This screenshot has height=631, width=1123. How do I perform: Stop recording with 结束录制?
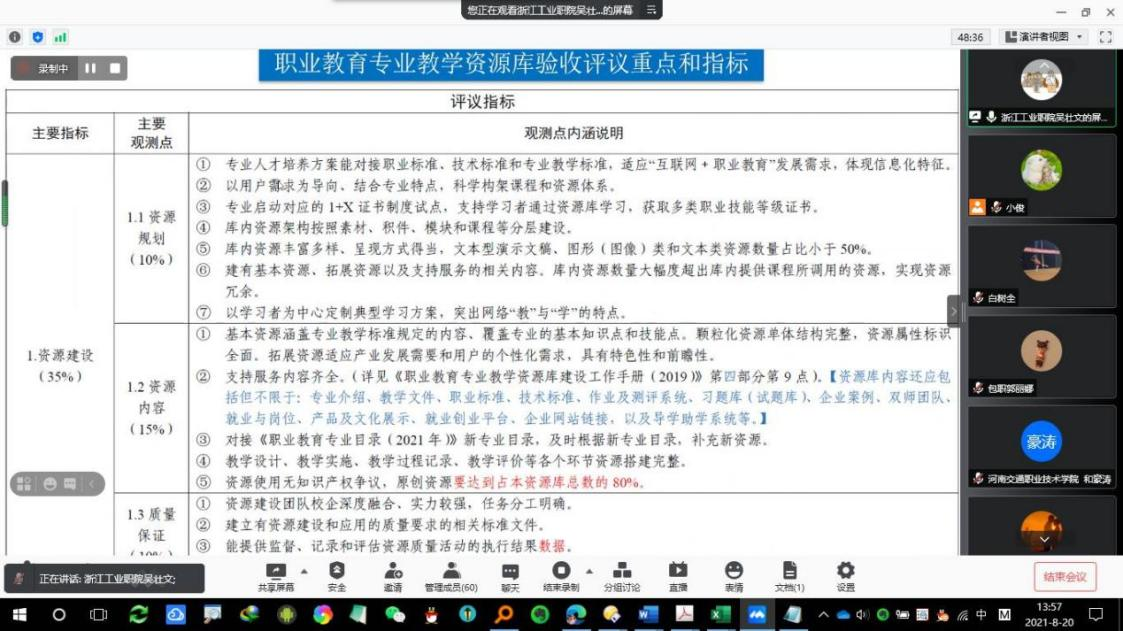pyautogui.click(x=561, y=577)
